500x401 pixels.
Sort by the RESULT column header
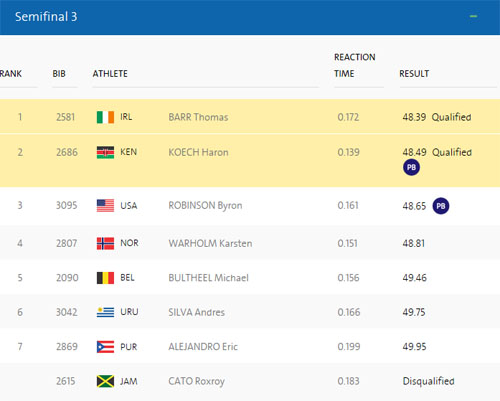(x=414, y=73)
